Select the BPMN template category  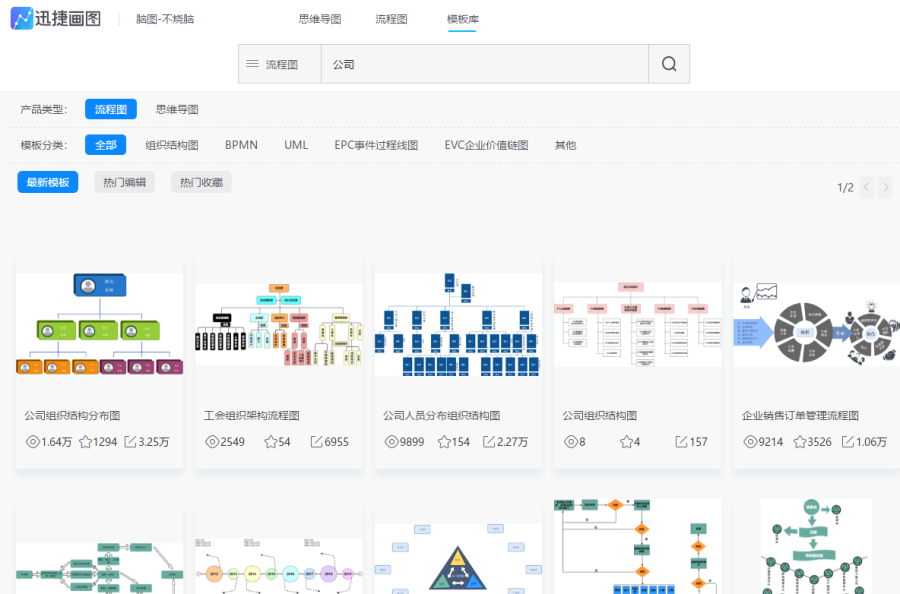click(241, 145)
